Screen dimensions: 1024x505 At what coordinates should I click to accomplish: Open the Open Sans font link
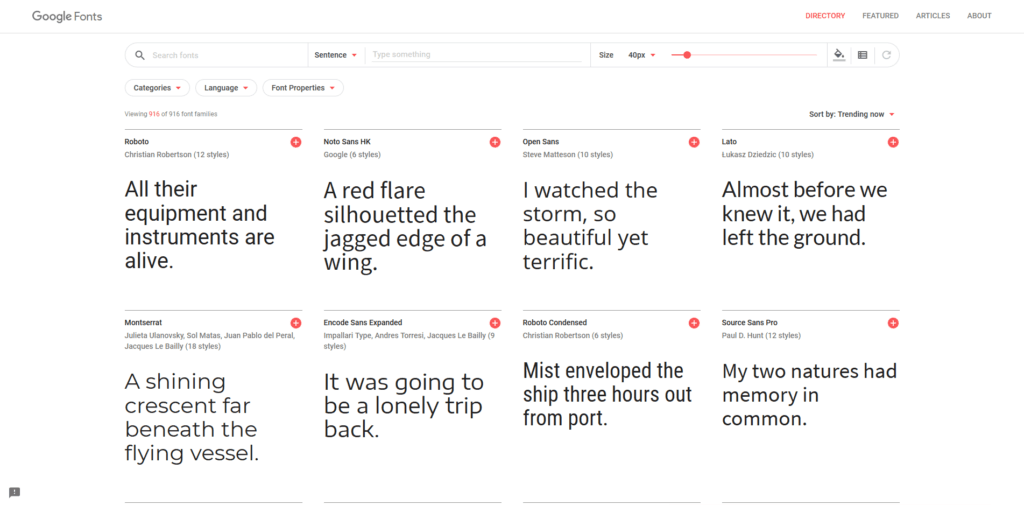pos(541,142)
